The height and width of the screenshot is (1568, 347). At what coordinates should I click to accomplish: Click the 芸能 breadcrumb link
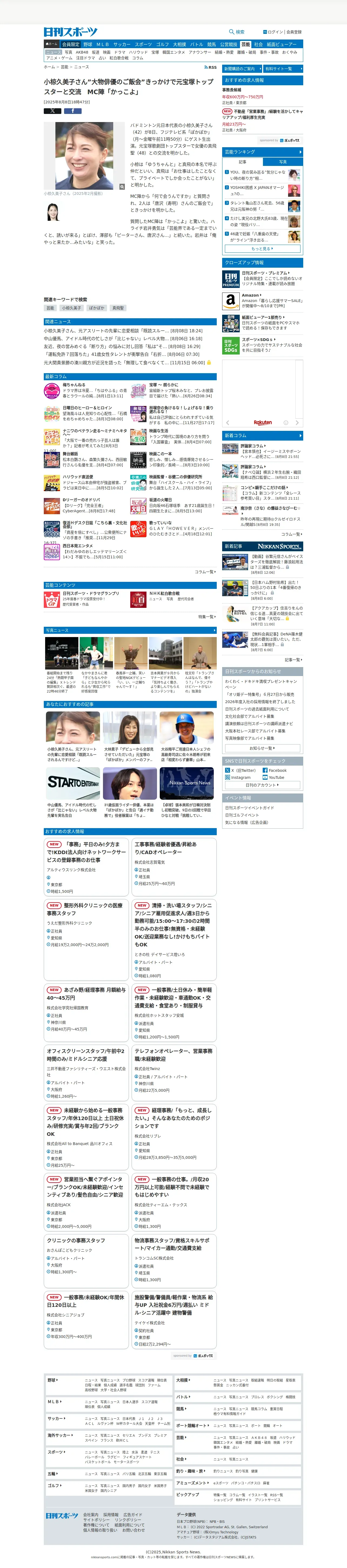[x=64, y=67]
